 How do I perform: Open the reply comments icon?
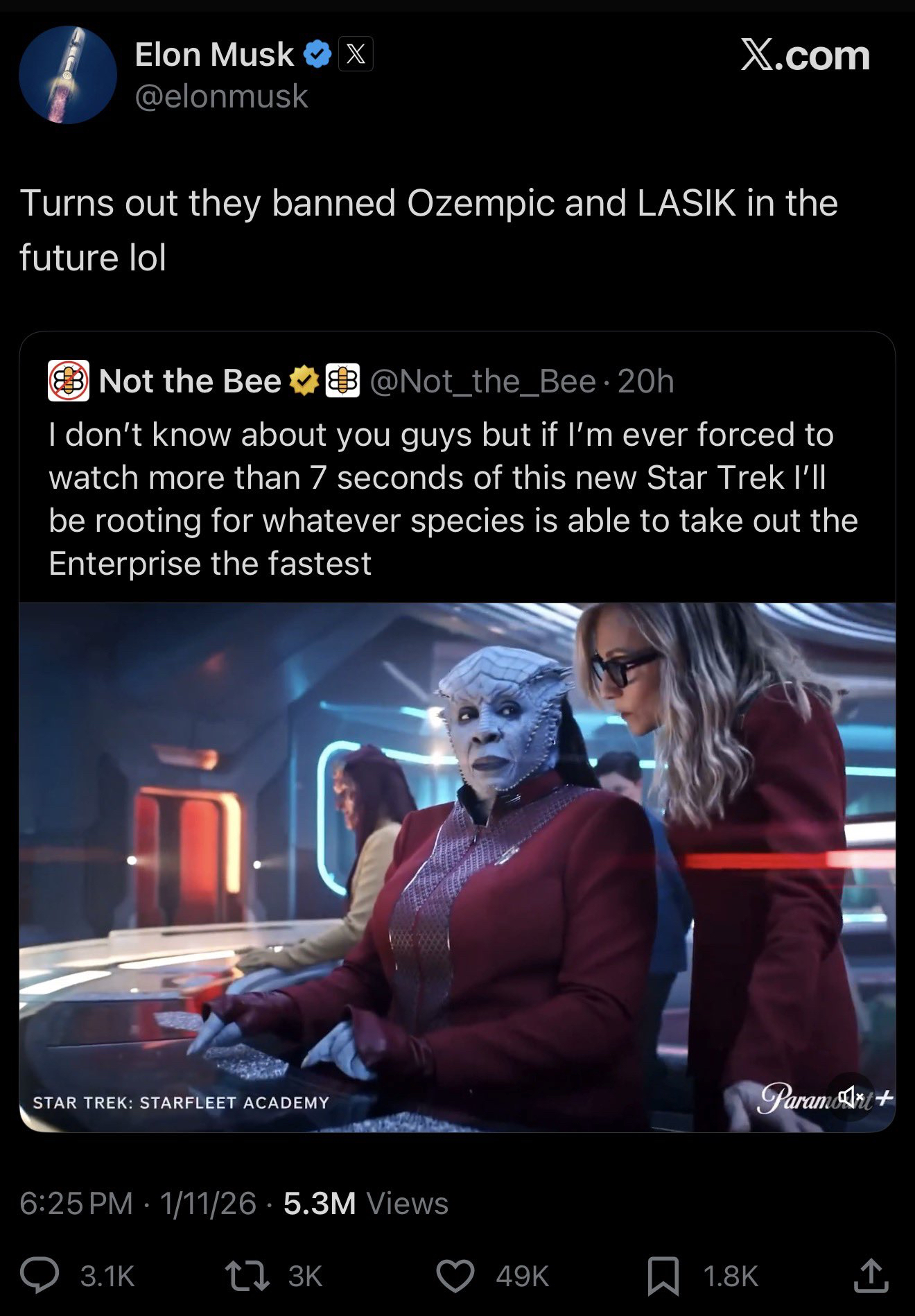[40, 1276]
